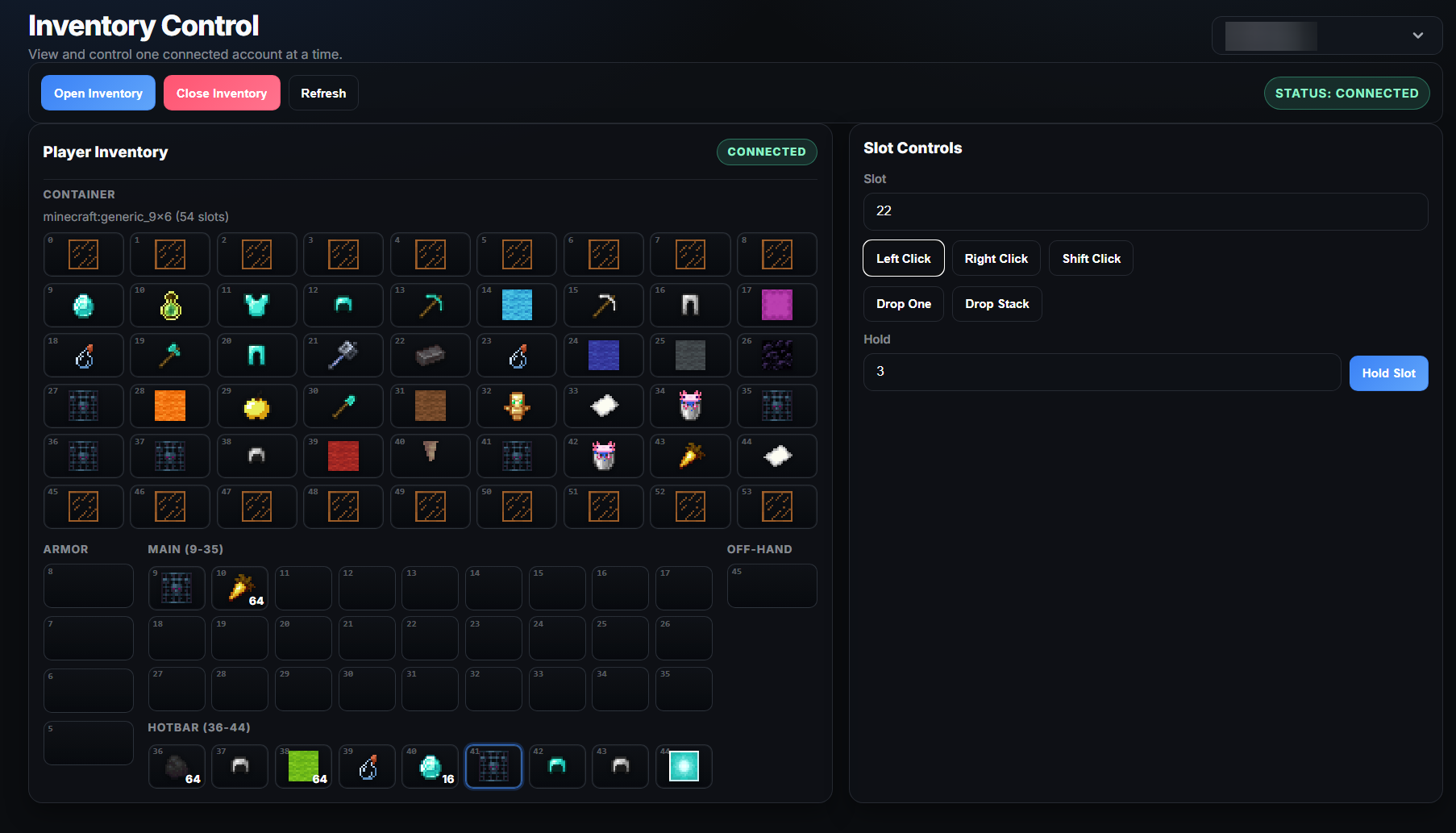Open the account selector dropdown

click(x=1327, y=35)
